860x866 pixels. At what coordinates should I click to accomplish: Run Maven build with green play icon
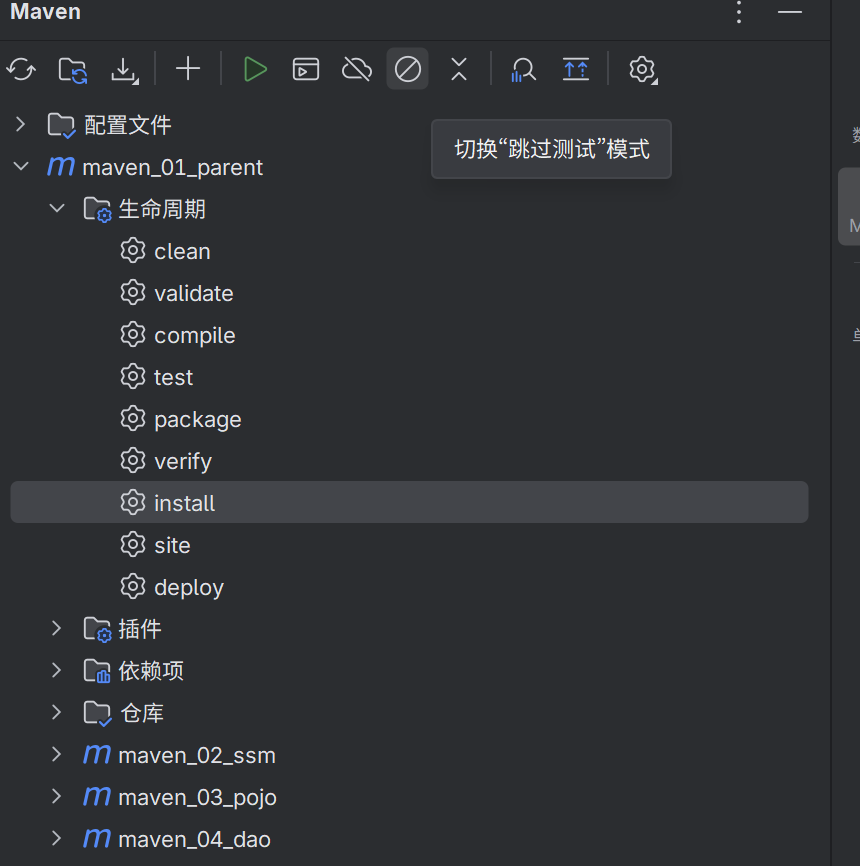click(x=255, y=70)
